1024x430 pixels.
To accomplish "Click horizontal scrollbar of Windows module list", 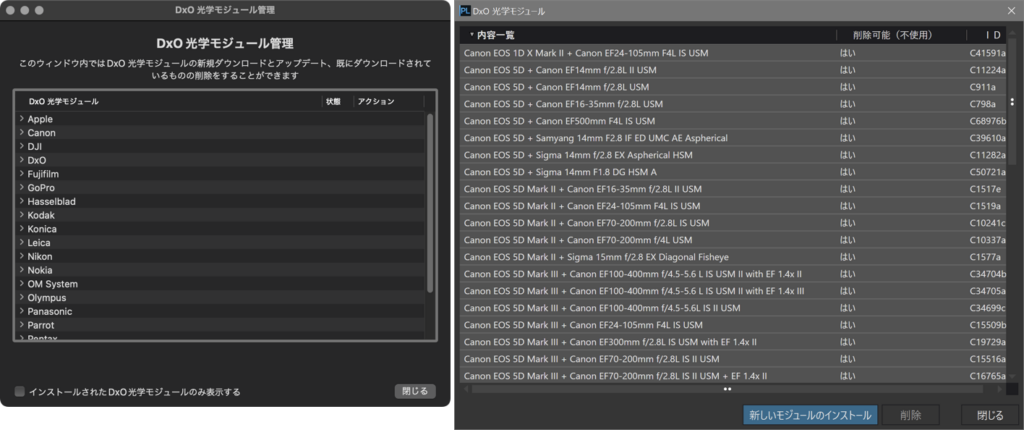I will [x=727, y=389].
